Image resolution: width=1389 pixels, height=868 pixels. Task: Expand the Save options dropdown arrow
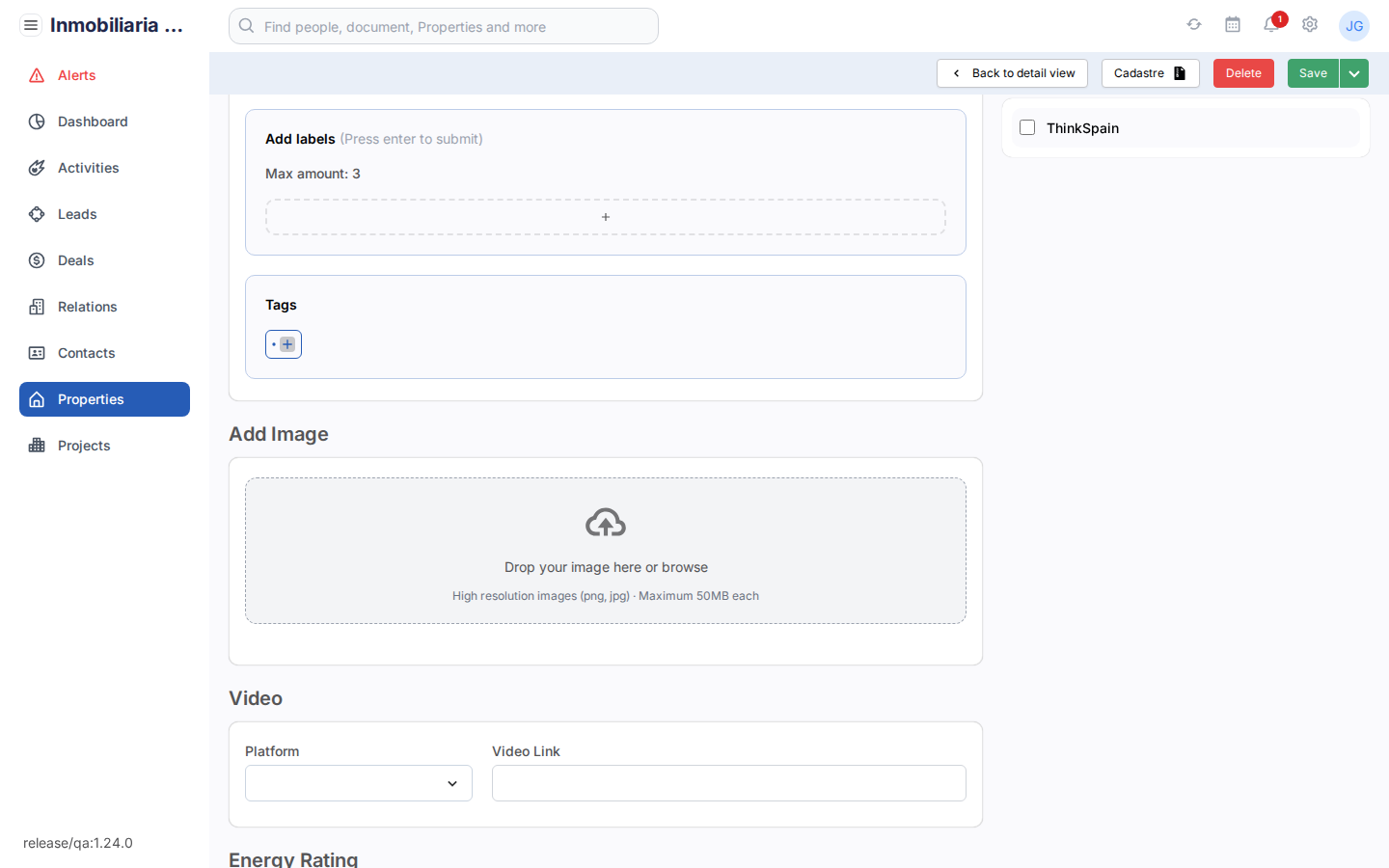coord(1354,73)
